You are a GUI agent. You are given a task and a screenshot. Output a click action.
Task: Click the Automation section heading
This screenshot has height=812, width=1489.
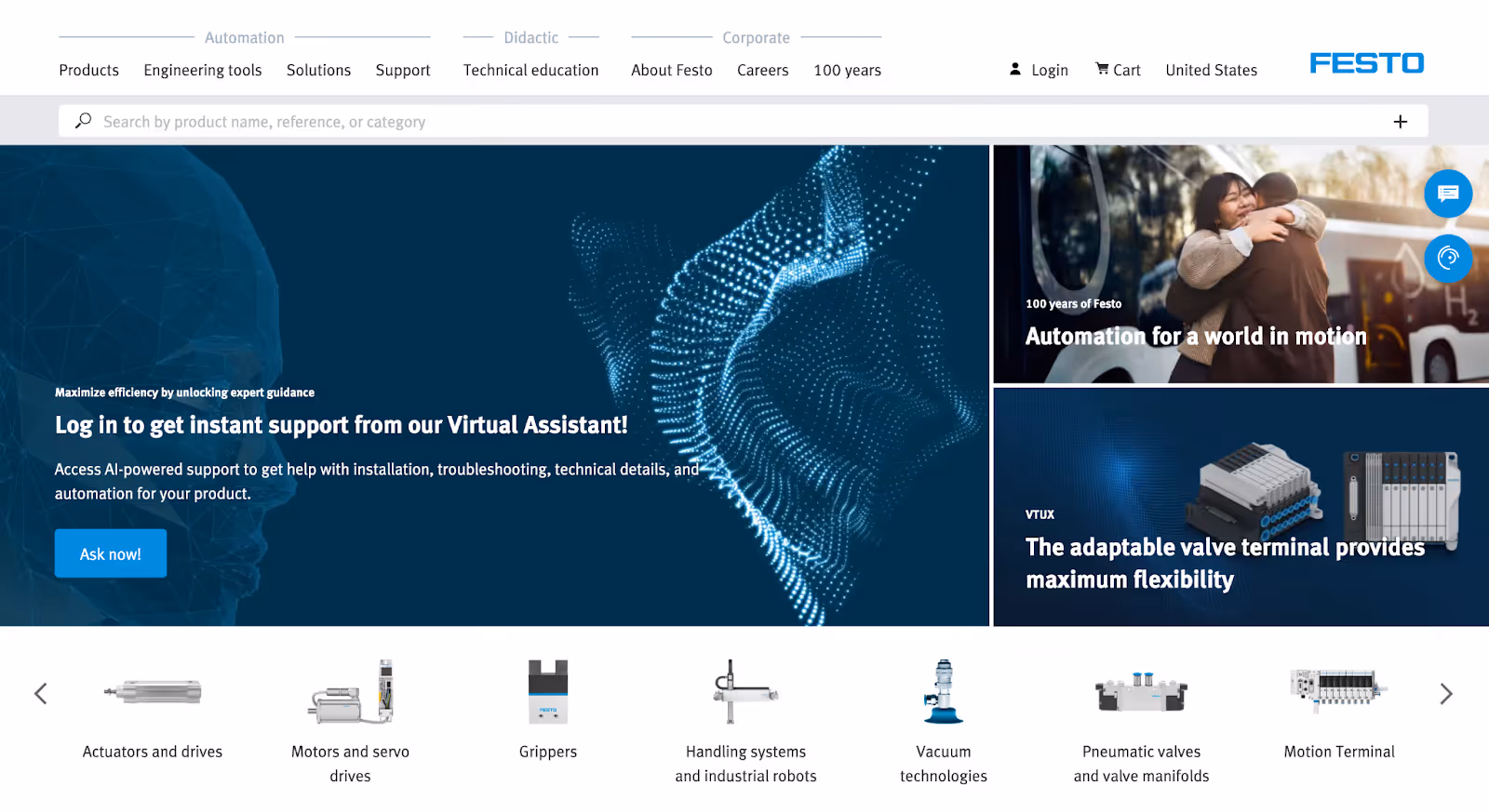click(x=245, y=38)
